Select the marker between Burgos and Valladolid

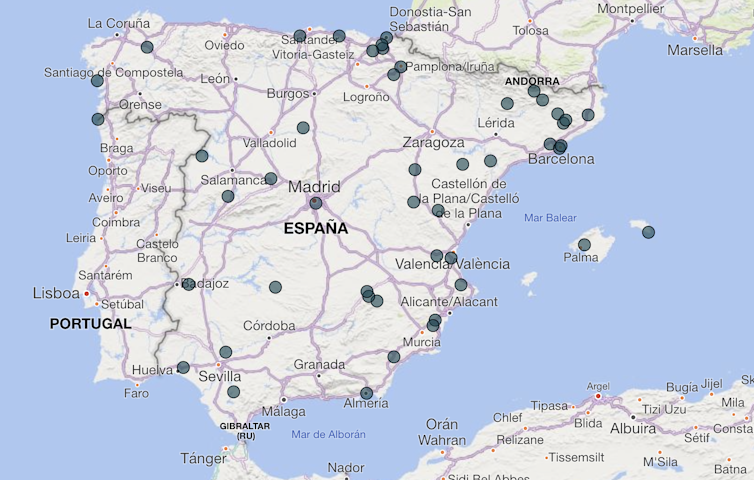tap(303, 128)
